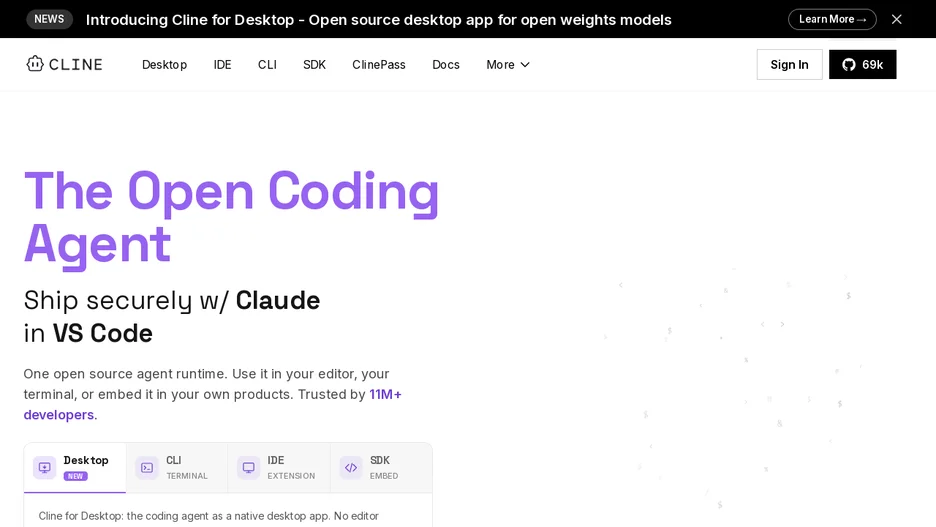The width and height of the screenshot is (936, 527).
Task: Click the banner headline about Cline for Desktop
Action: point(378,20)
